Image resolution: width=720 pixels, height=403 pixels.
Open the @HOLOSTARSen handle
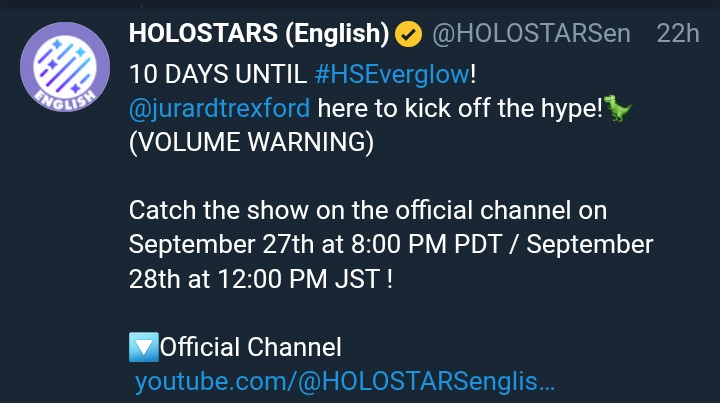(x=531, y=34)
